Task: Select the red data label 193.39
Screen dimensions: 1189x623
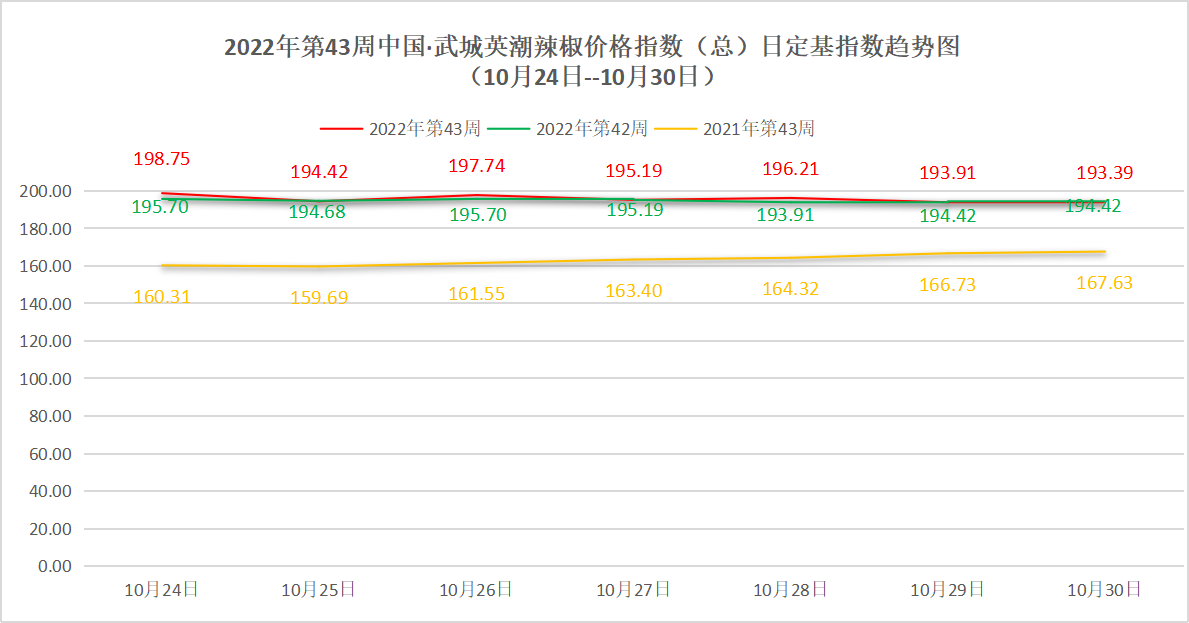Action: pos(1104,173)
